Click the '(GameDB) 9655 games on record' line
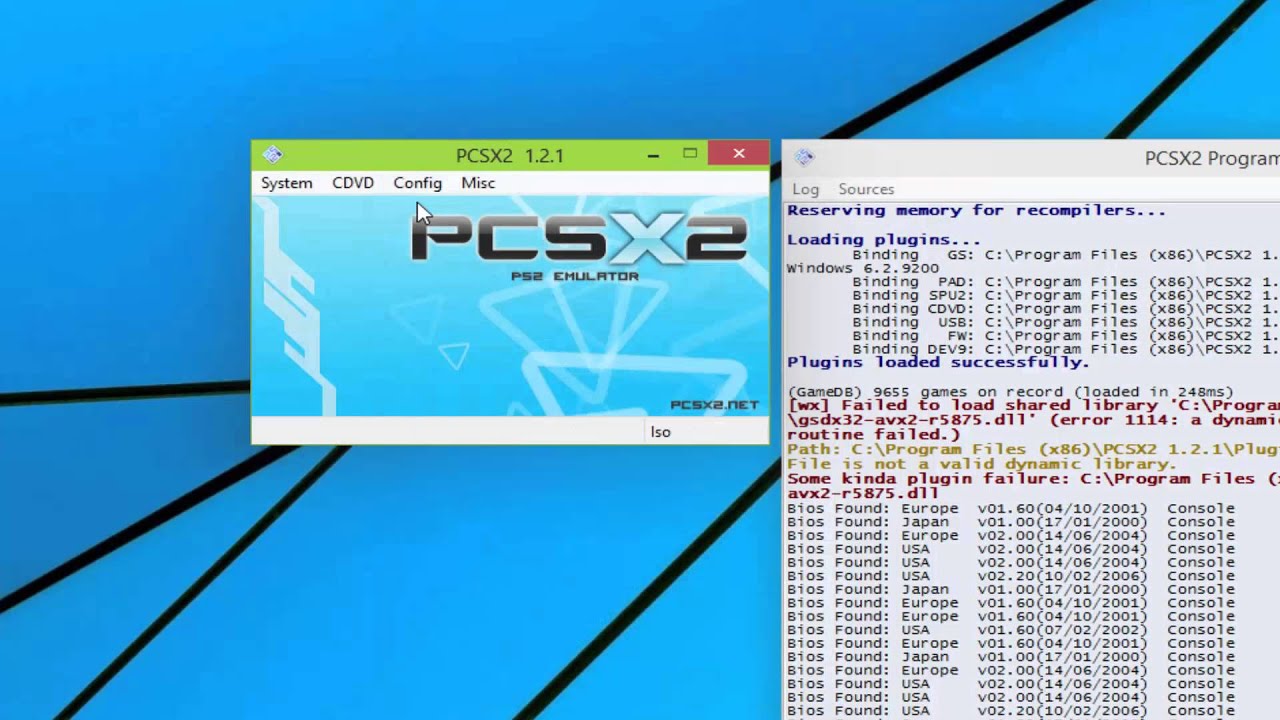The height and width of the screenshot is (720, 1280). tap(1010, 392)
